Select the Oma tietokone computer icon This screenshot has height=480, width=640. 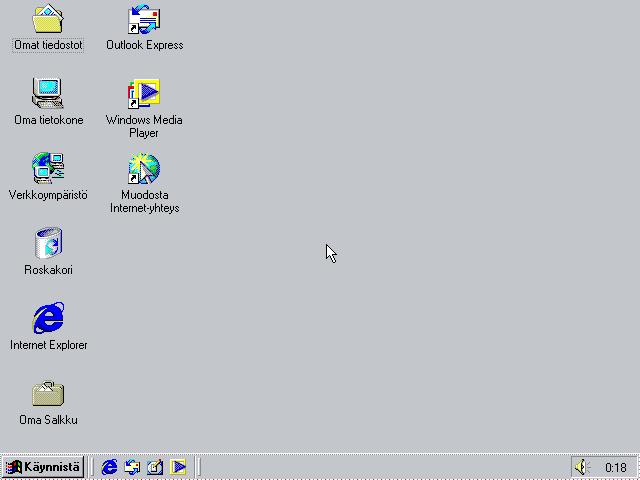coord(48,93)
